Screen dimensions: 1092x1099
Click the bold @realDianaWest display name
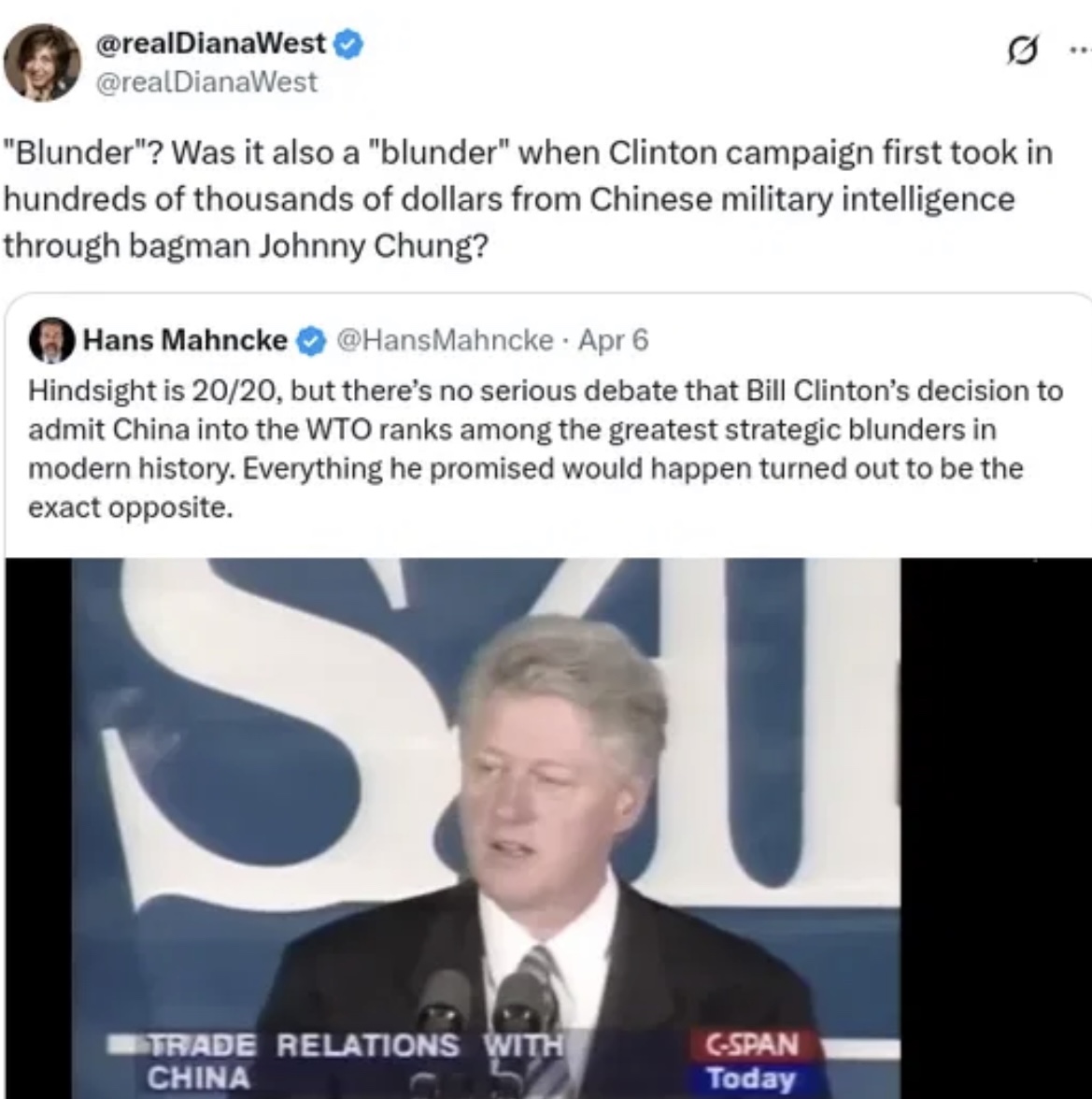[210, 44]
